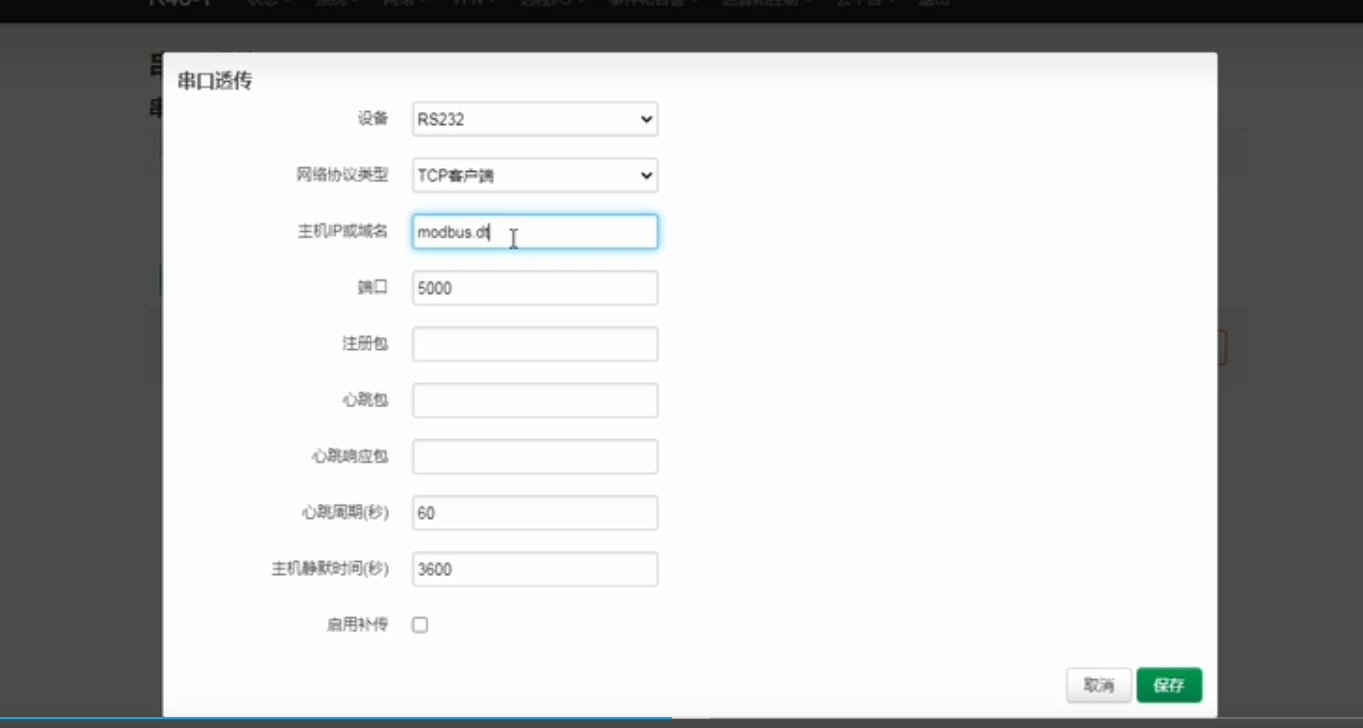Image resolution: width=1363 pixels, height=728 pixels.
Task: Click the 主机IP或域名 field label
Action: (342, 232)
